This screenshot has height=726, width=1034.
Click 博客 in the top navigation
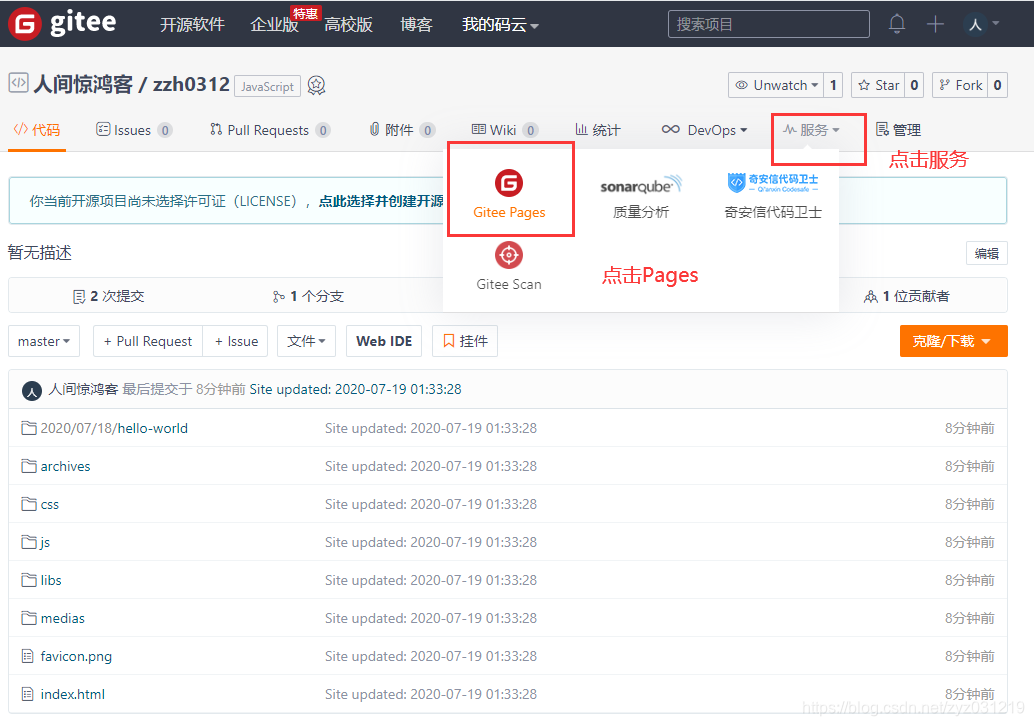(x=416, y=24)
